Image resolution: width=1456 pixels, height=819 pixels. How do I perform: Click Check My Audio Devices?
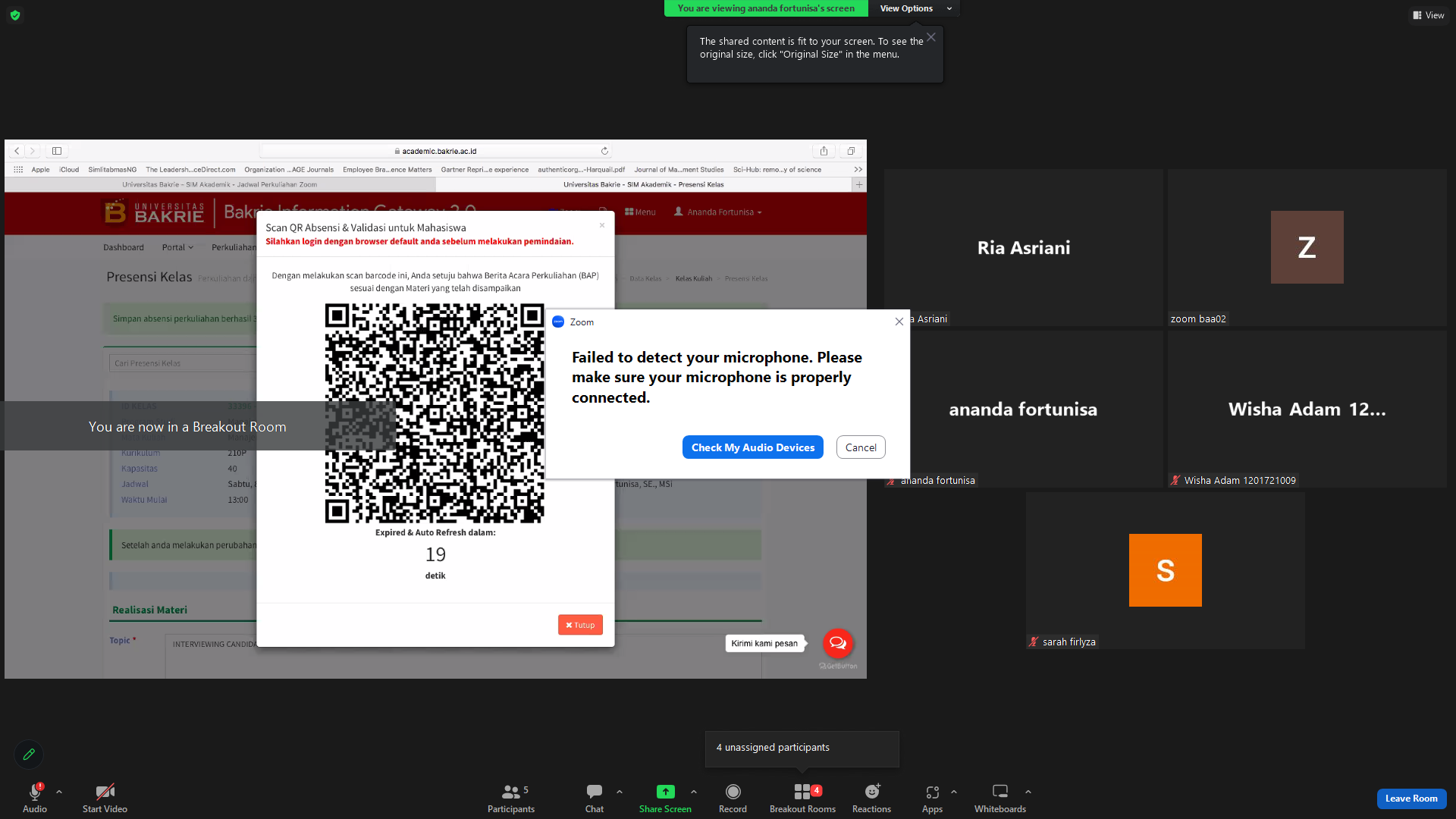tap(753, 447)
